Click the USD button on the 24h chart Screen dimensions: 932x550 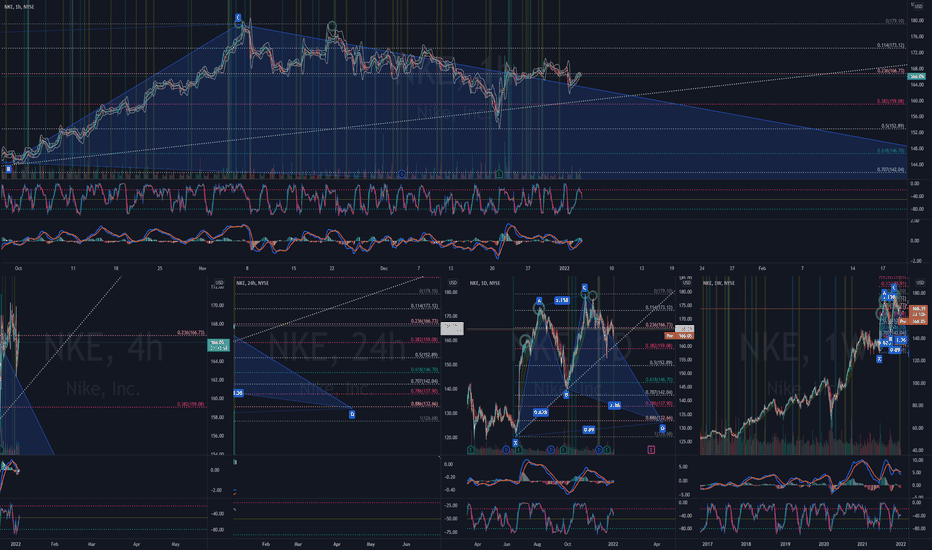tap(452, 282)
